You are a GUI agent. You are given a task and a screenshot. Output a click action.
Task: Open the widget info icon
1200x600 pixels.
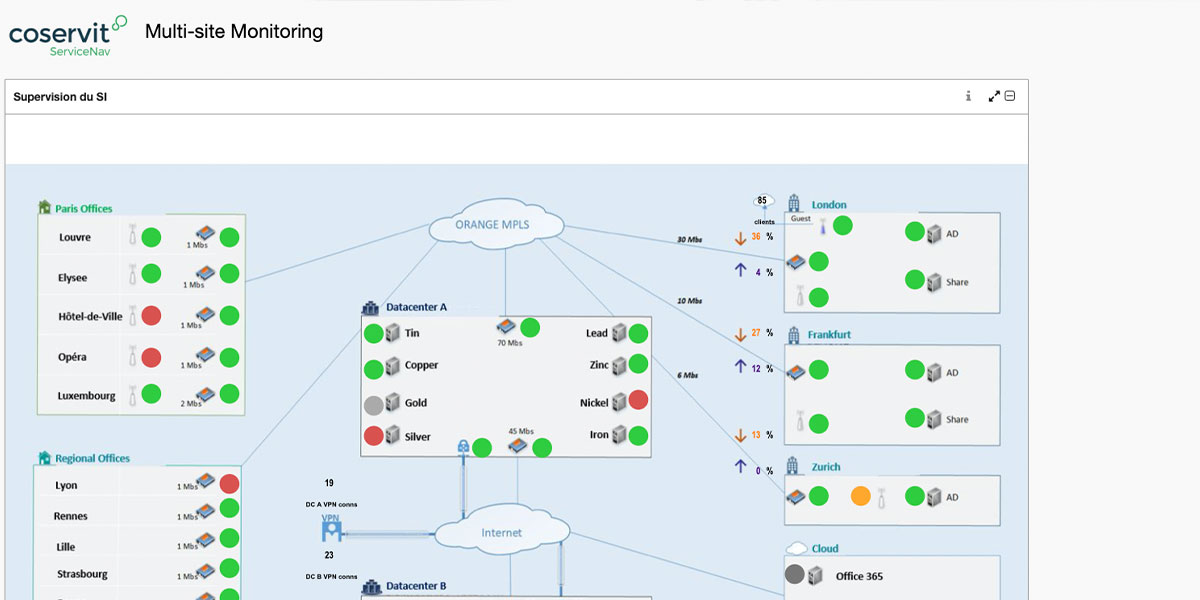968,96
